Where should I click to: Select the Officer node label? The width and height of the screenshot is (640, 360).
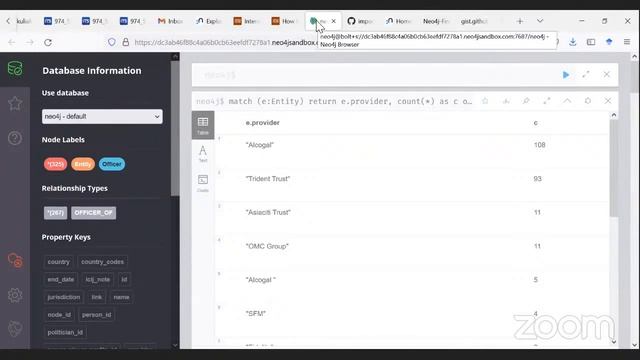(112, 164)
